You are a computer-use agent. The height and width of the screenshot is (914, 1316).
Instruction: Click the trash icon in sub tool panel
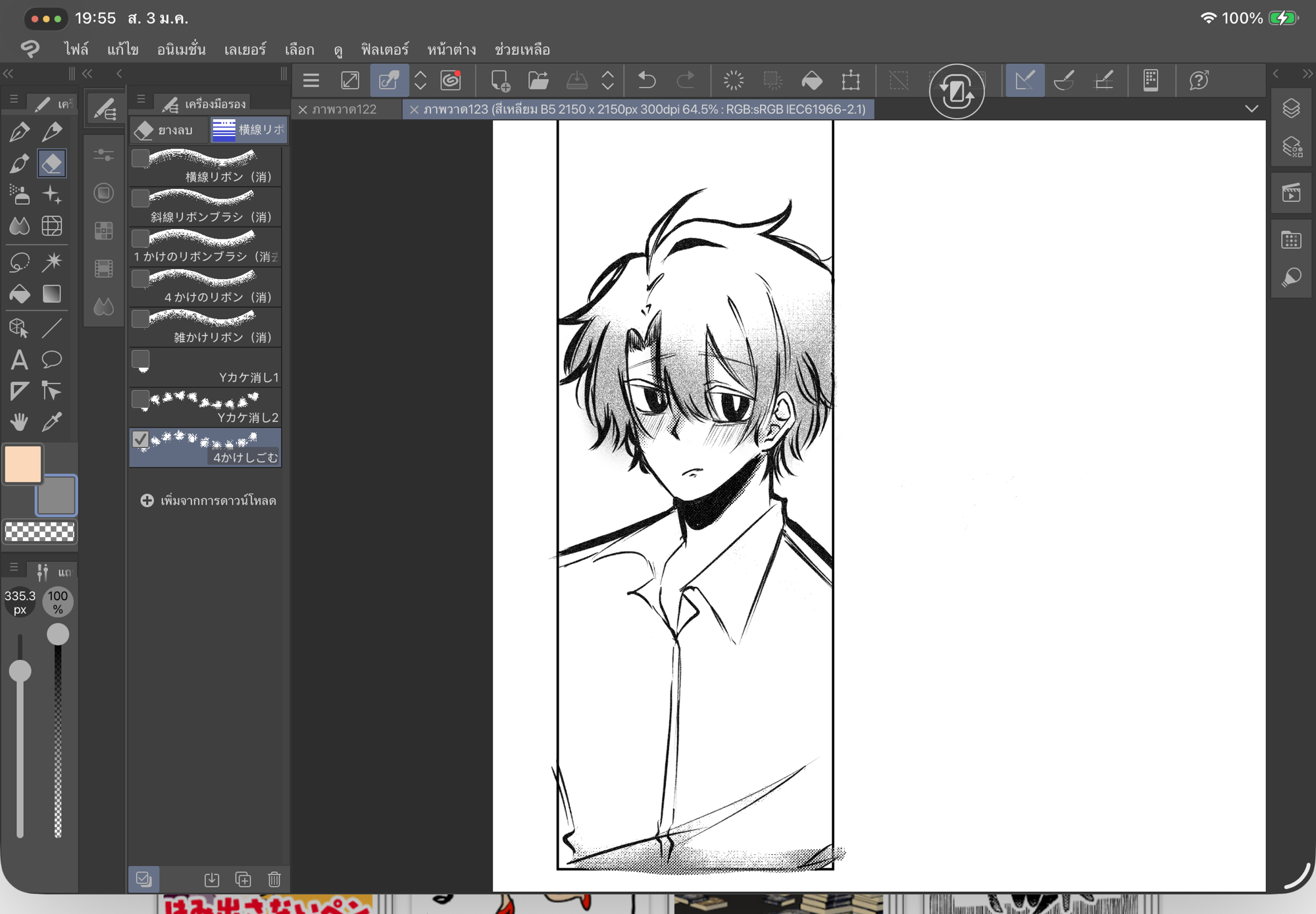pyautogui.click(x=274, y=879)
